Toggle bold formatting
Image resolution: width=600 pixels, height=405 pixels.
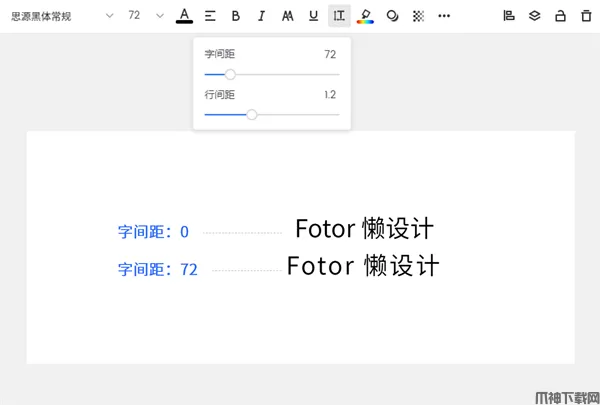236,16
